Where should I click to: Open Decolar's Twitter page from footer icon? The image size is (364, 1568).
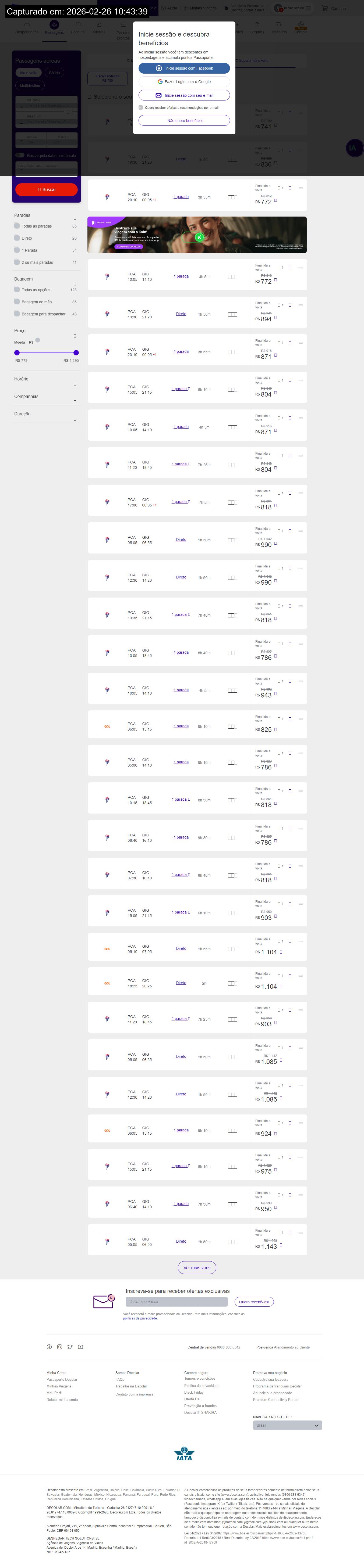coord(70,1347)
